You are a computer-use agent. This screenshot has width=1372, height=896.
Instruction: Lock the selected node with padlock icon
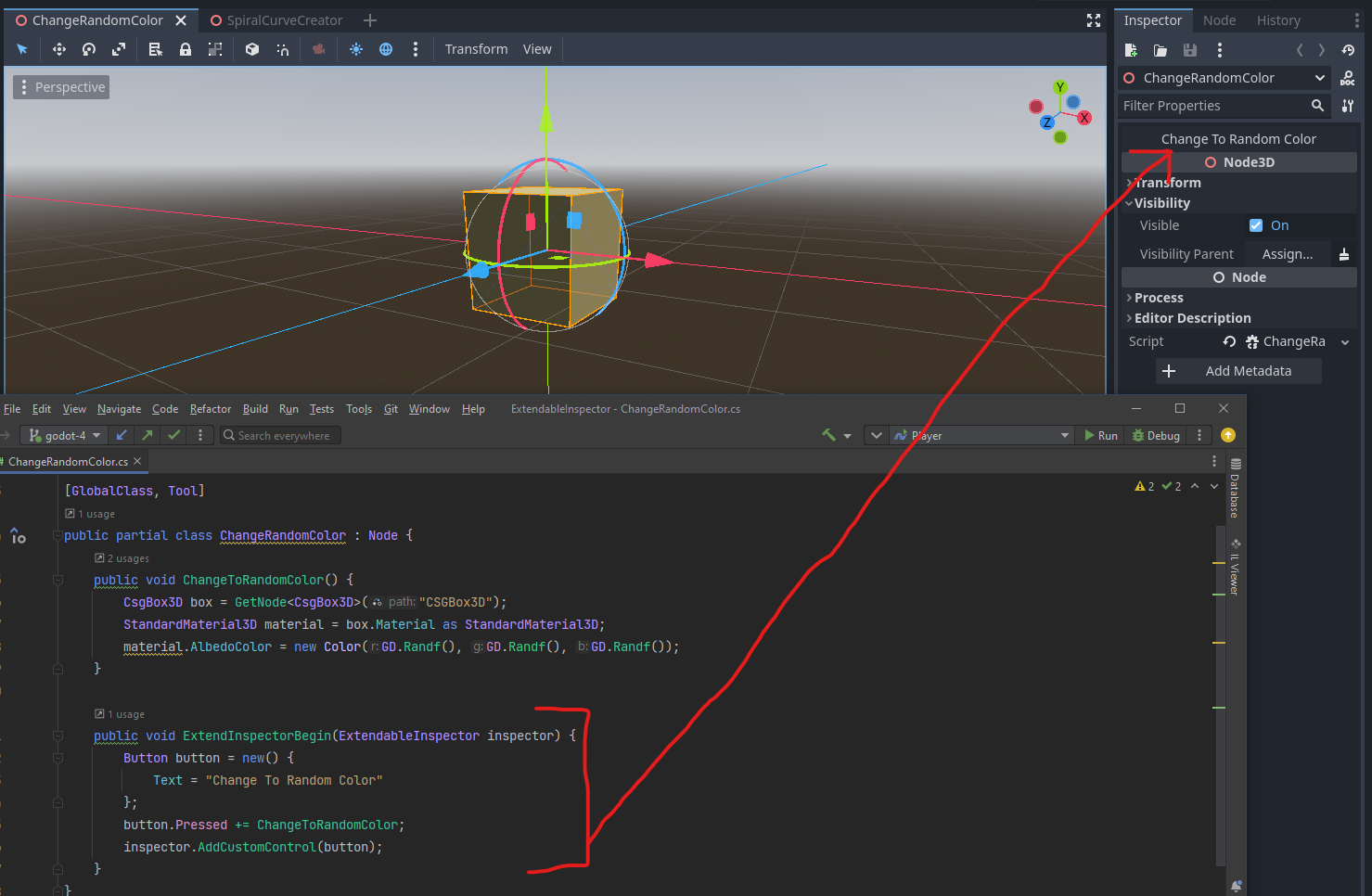186,49
